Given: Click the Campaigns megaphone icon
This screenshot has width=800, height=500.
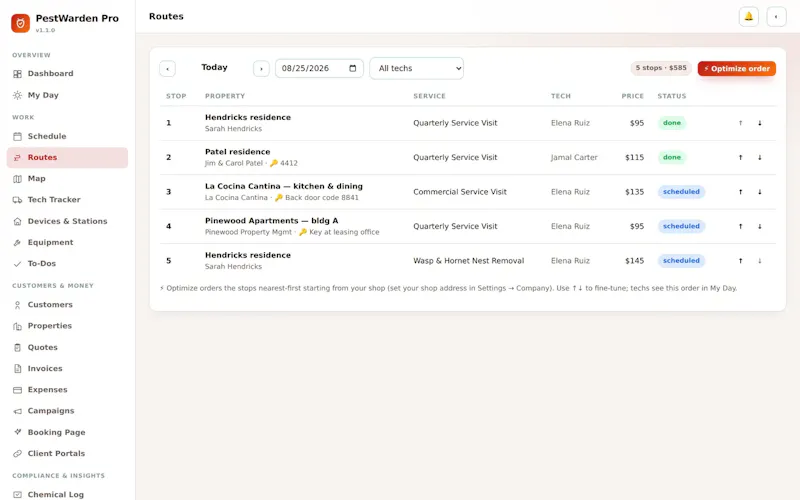Looking at the screenshot, I should pyautogui.click(x=17, y=411).
